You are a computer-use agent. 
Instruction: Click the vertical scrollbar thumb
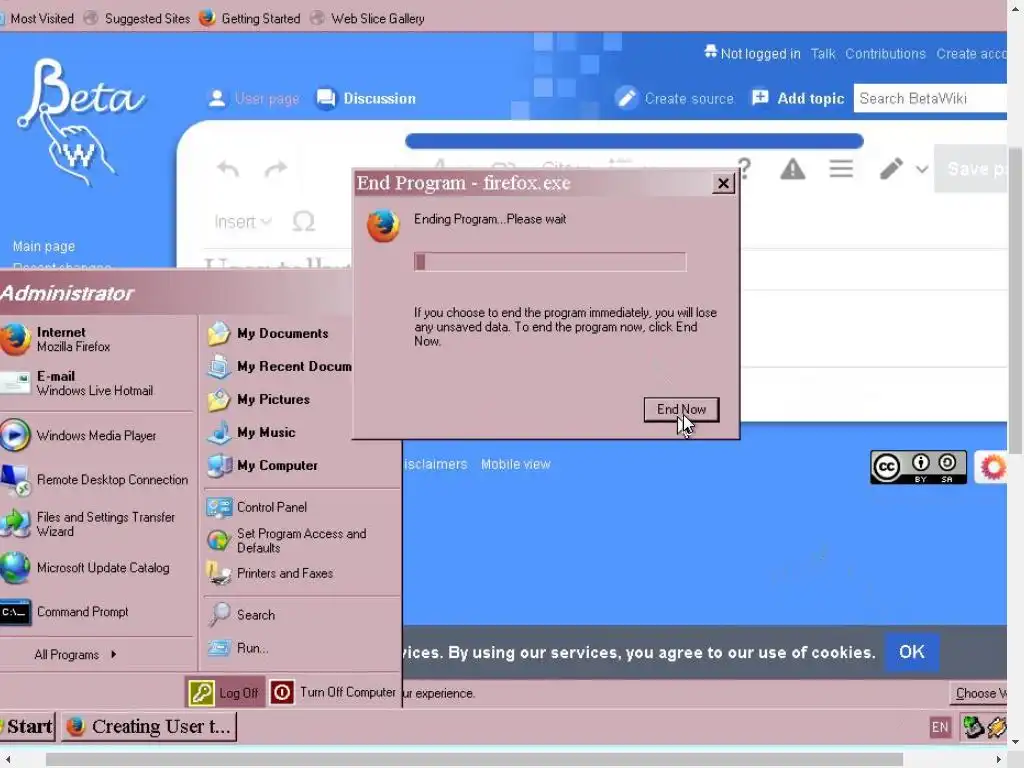pos(1015,300)
